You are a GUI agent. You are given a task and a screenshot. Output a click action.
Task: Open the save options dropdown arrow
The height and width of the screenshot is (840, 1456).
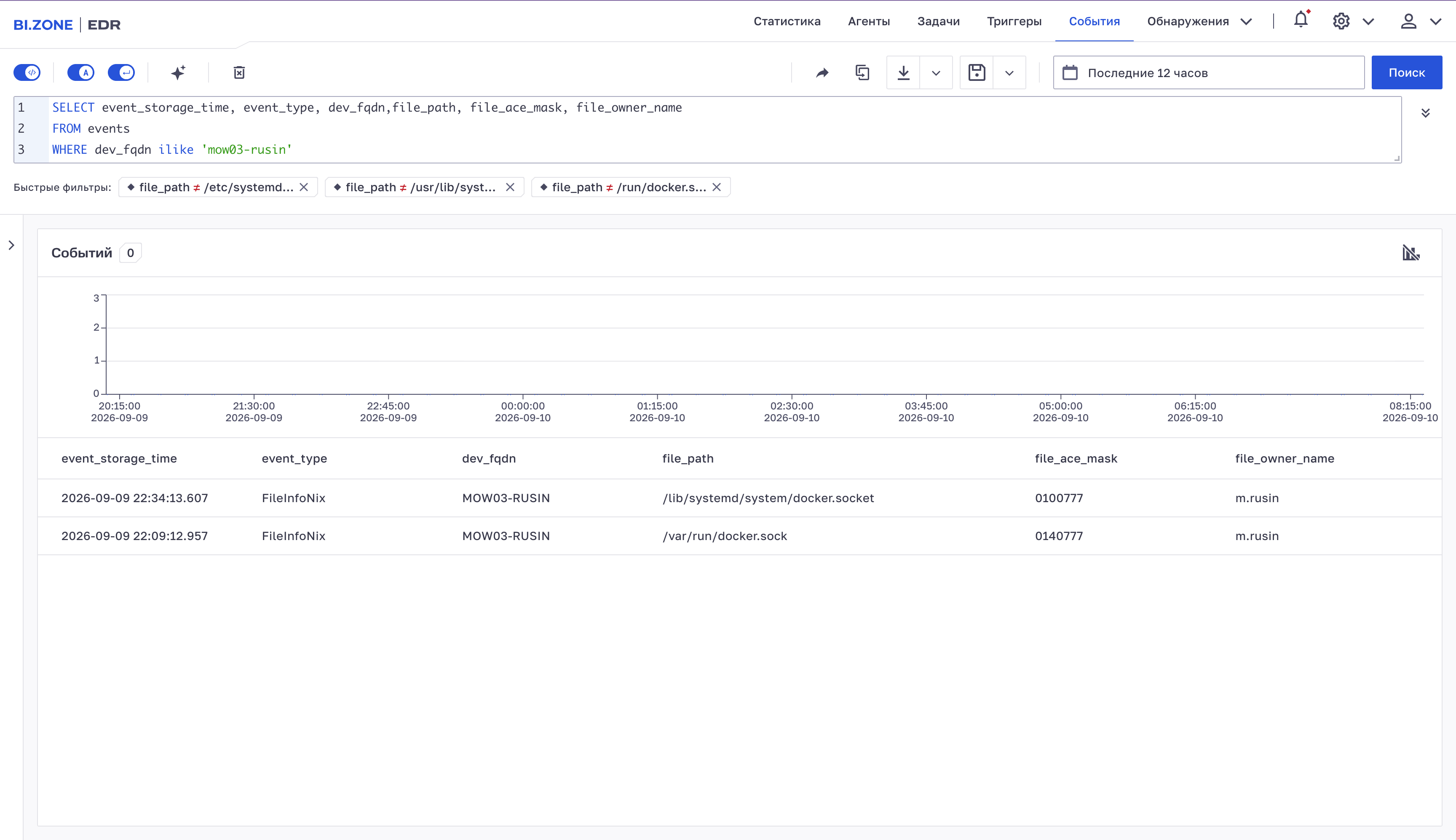click(x=1009, y=73)
